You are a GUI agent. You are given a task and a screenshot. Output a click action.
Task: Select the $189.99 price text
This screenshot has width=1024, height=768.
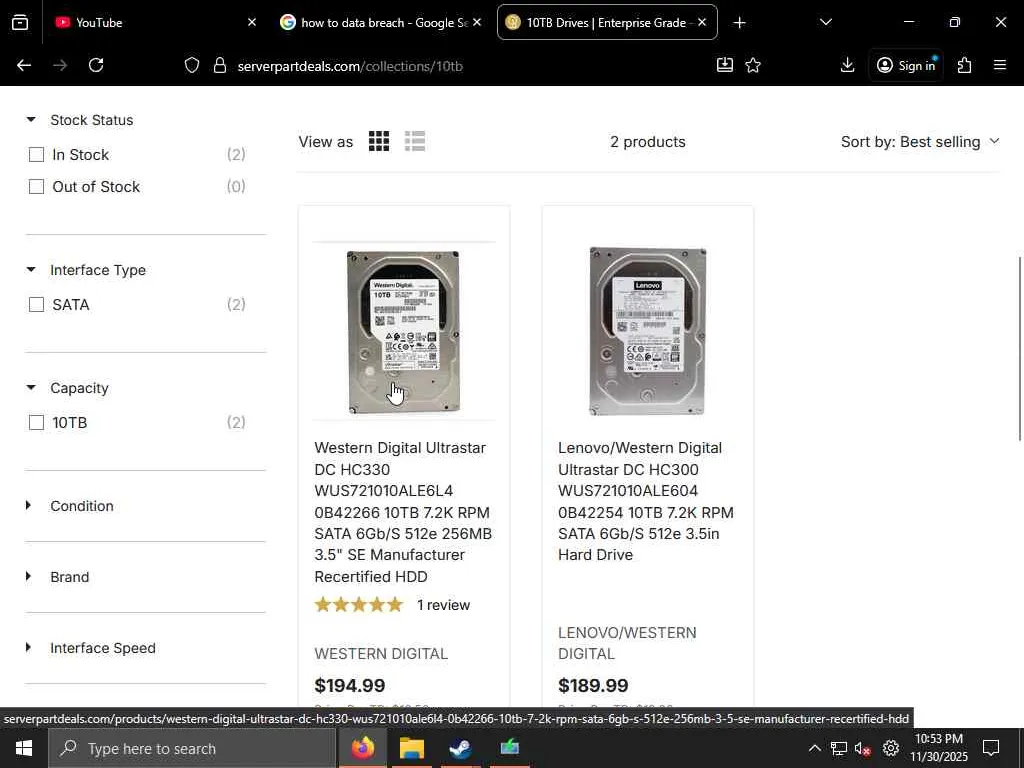593,685
